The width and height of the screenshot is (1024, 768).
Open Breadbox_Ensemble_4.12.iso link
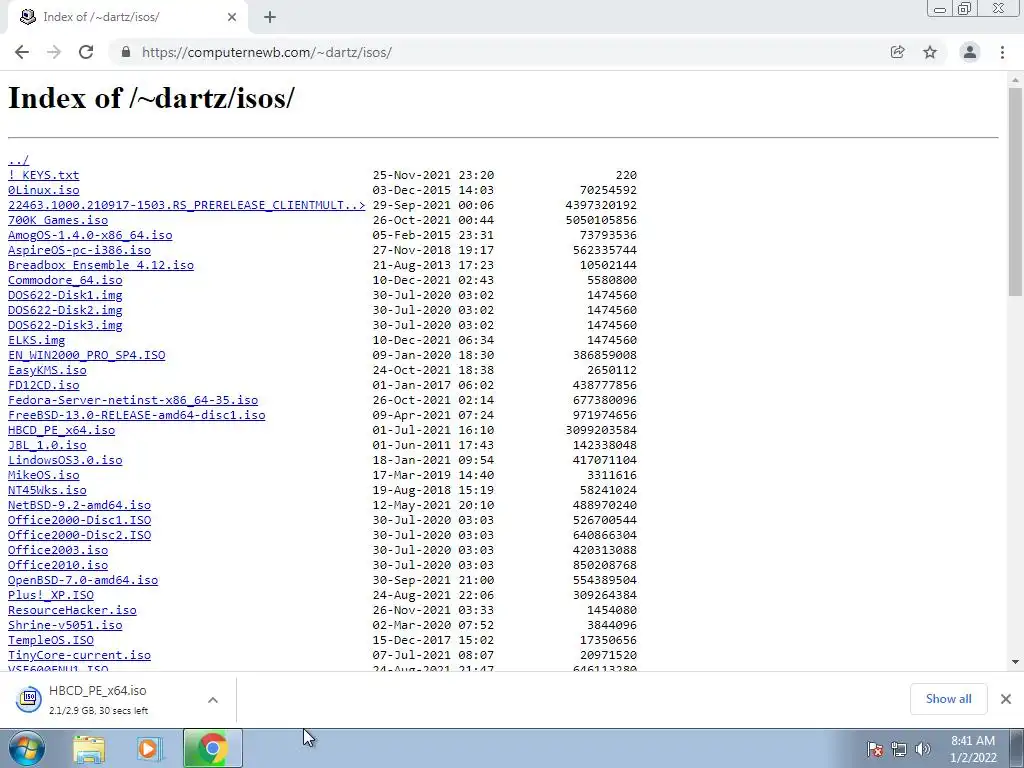(101, 265)
